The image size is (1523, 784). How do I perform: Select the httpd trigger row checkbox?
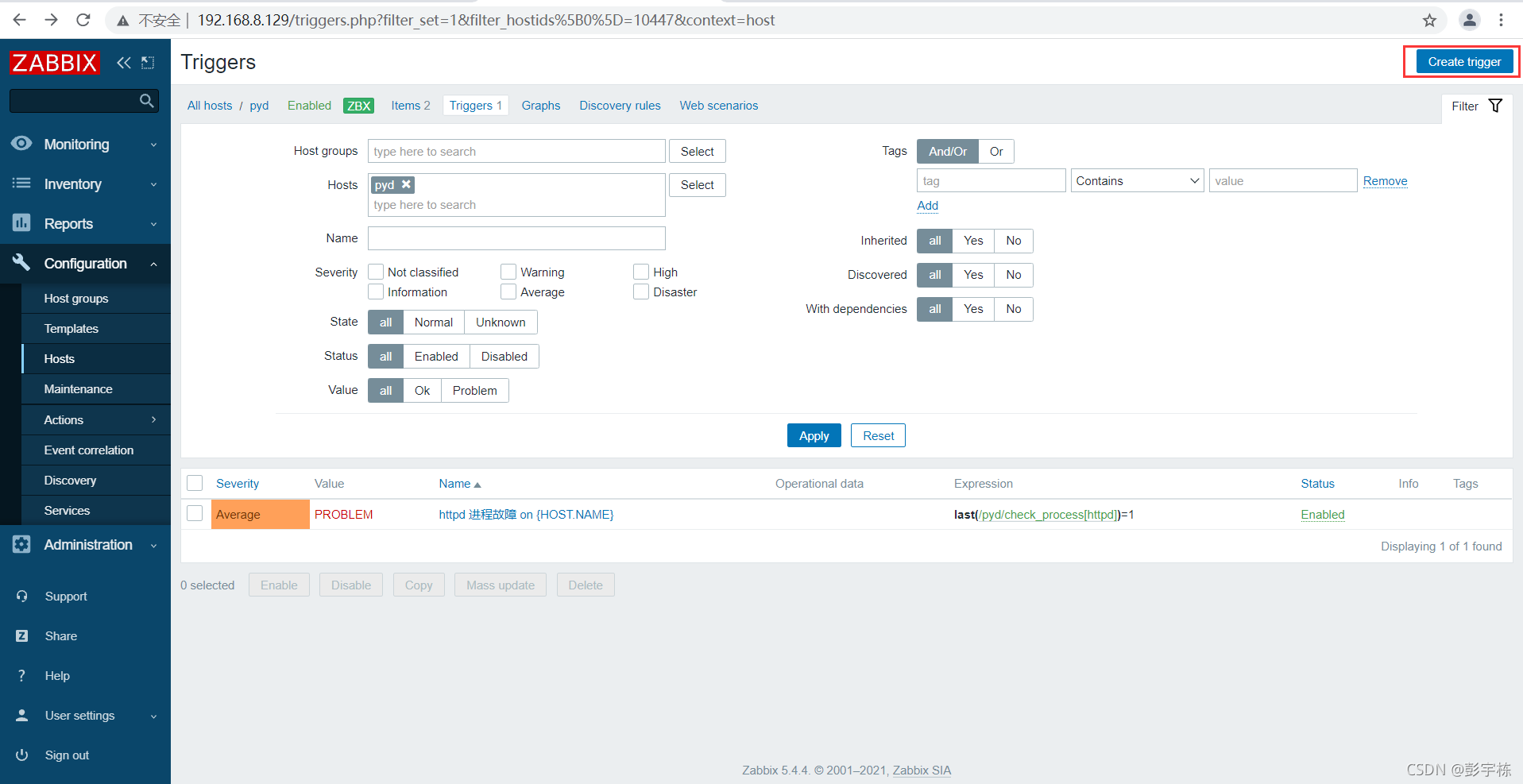click(195, 513)
